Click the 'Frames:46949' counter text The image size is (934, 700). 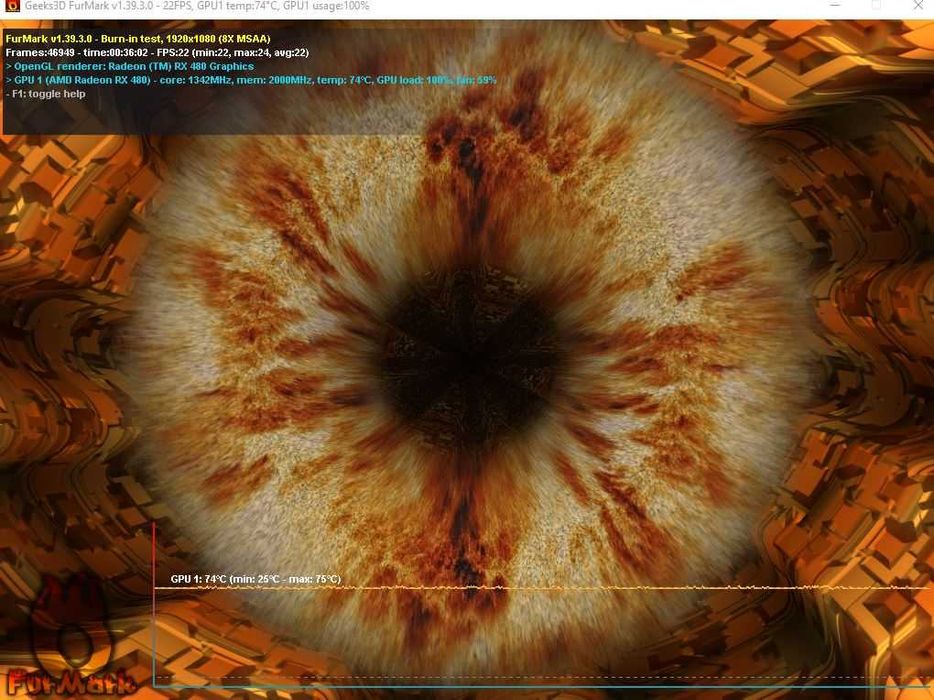click(40, 53)
